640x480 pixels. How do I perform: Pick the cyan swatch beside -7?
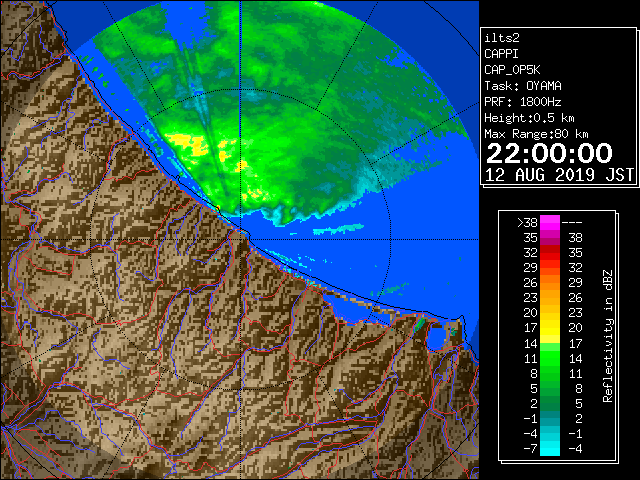pyautogui.click(x=550, y=449)
